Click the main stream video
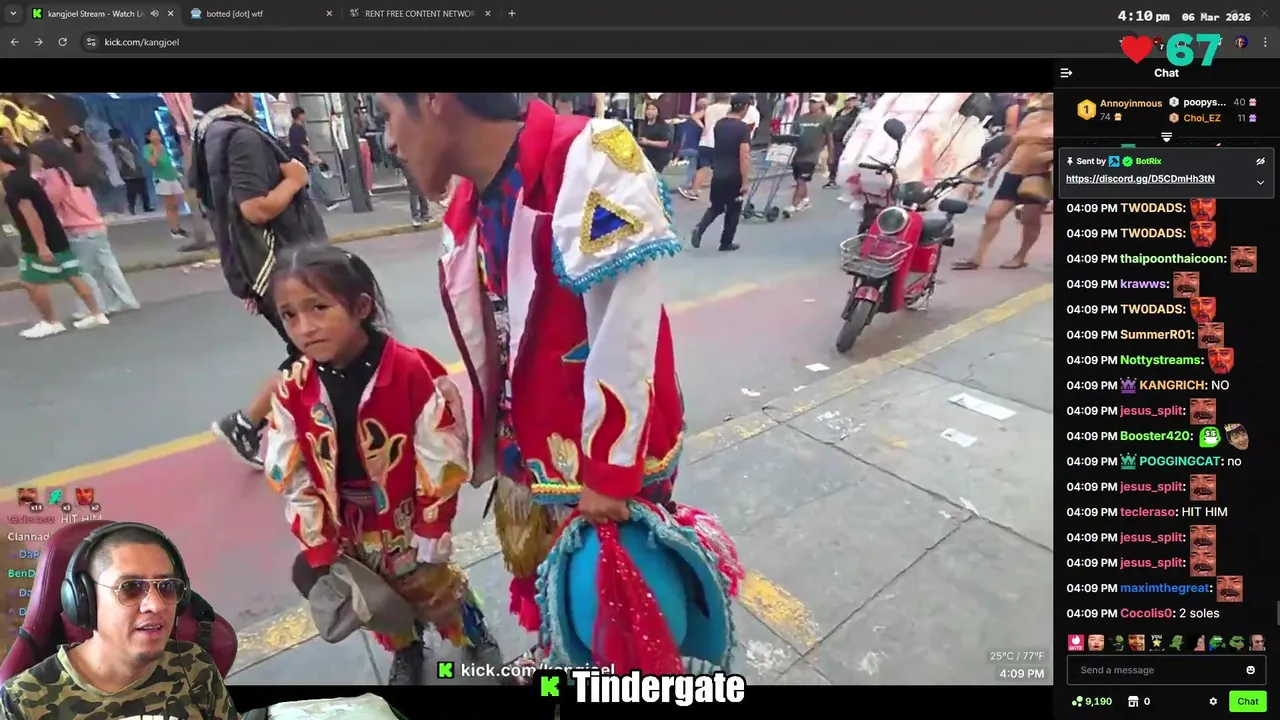The image size is (1280, 720). click(x=526, y=389)
